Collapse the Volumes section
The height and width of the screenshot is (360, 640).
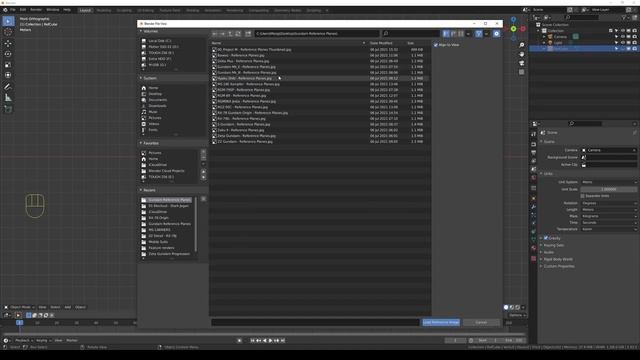[141, 31]
